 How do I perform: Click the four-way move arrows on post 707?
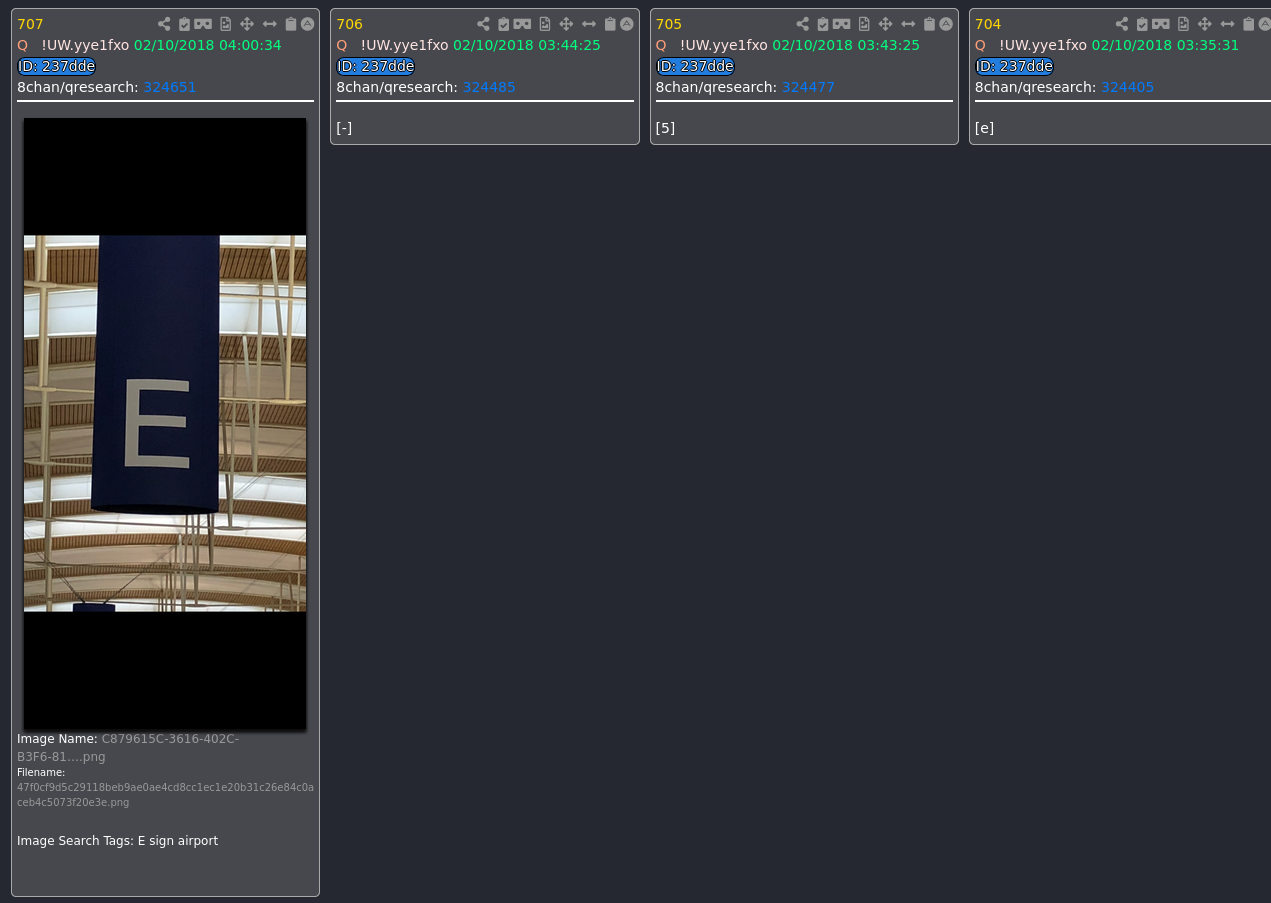247,24
